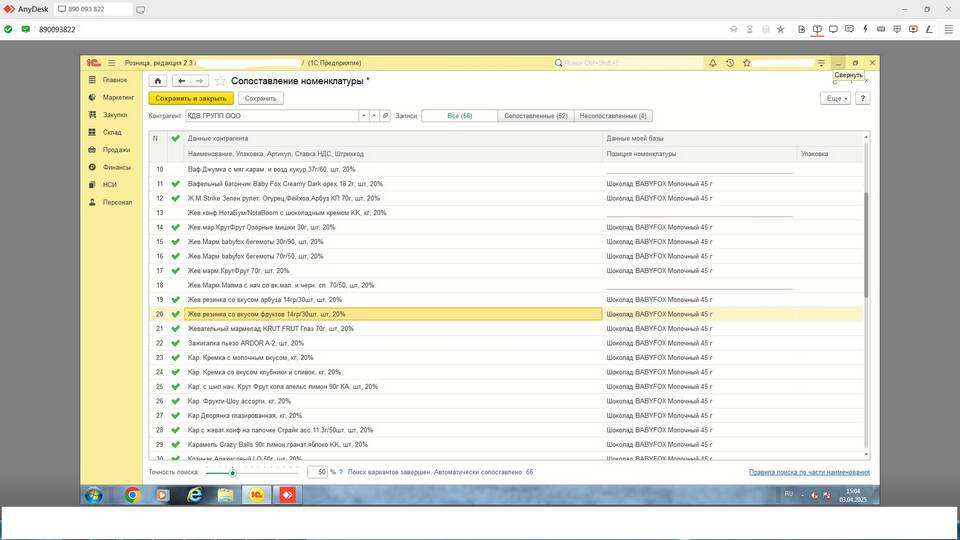
Task: Focus the 1C search field Ctrl+Shift+F
Action: (x=628, y=63)
